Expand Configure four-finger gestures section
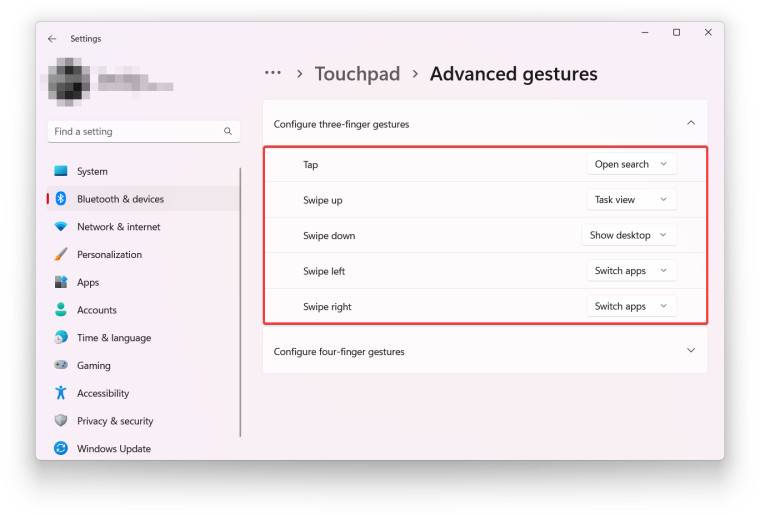The height and width of the screenshot is (516, 760). 690,351
